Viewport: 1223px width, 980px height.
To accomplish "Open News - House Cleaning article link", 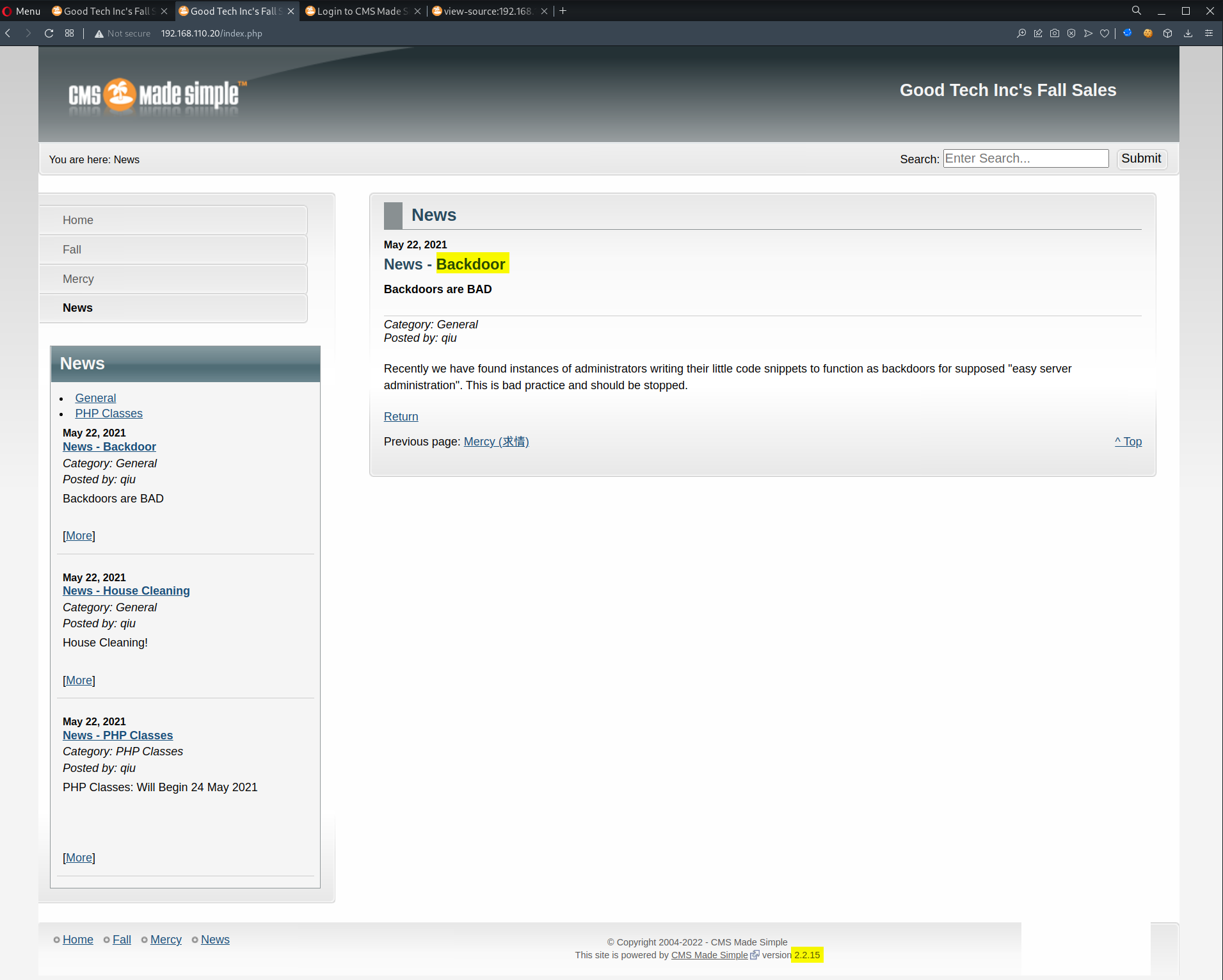I will (x=126, y=591).
